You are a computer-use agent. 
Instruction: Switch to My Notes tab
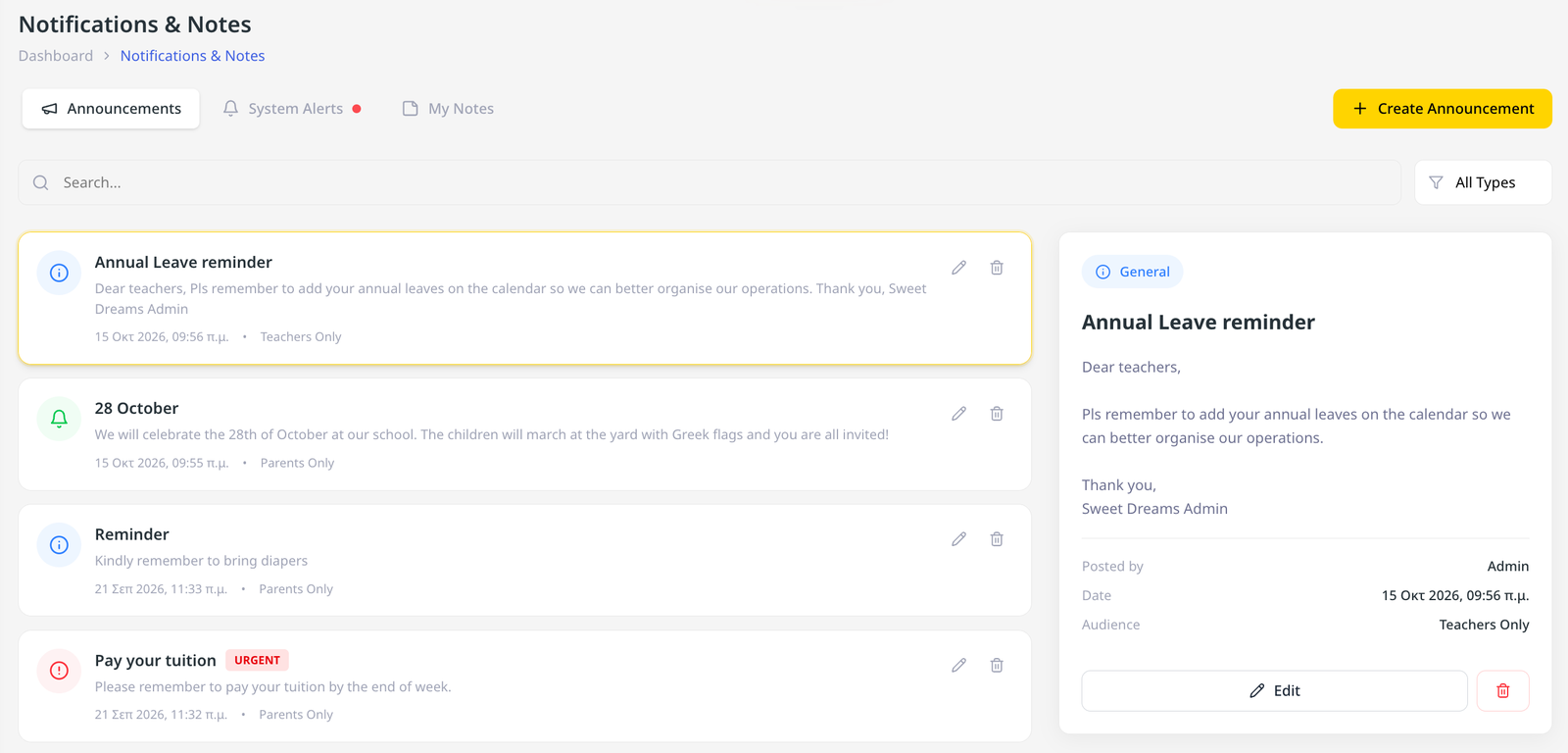[448, 109]
